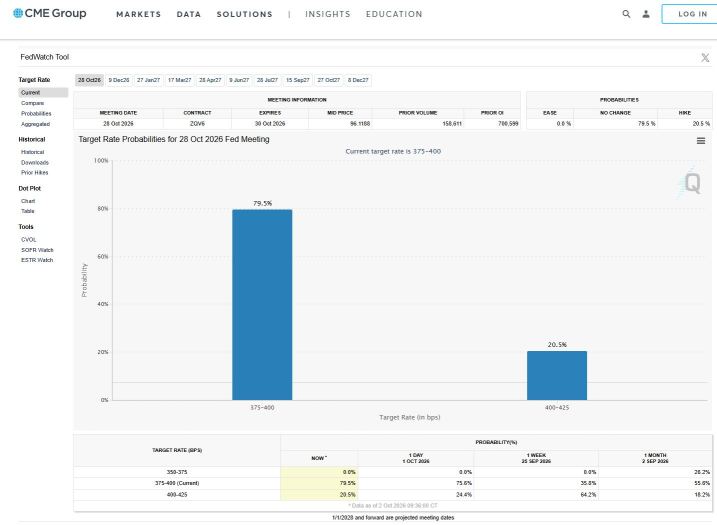
Task: Click the 375-400 (Current) table row label
Action: click(x=177, y=483)
